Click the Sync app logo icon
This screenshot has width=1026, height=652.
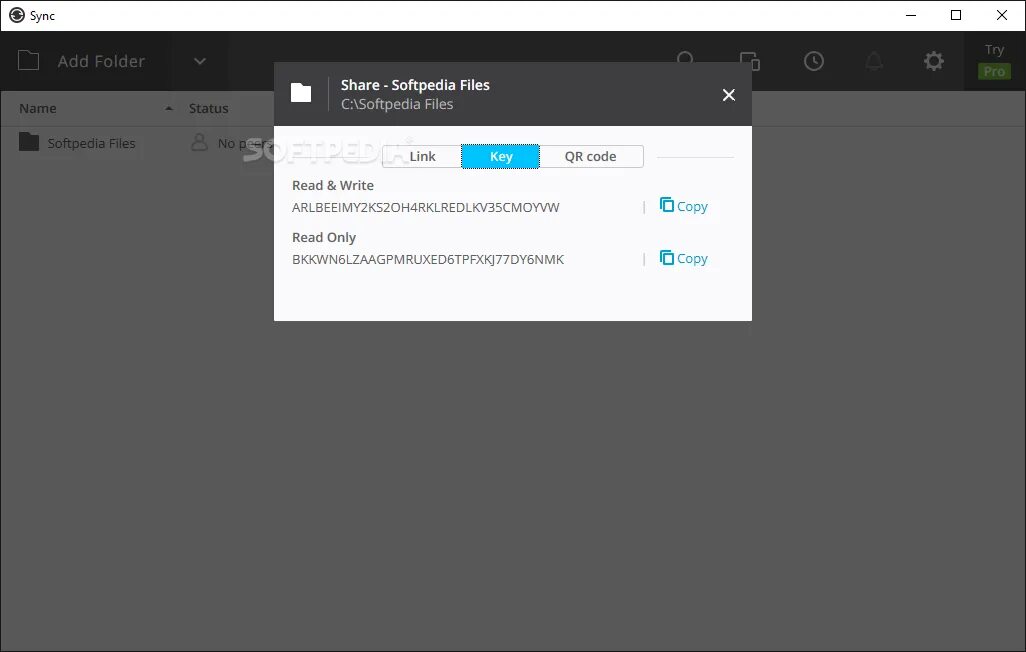pyautogui.click(x=17, y=15)
